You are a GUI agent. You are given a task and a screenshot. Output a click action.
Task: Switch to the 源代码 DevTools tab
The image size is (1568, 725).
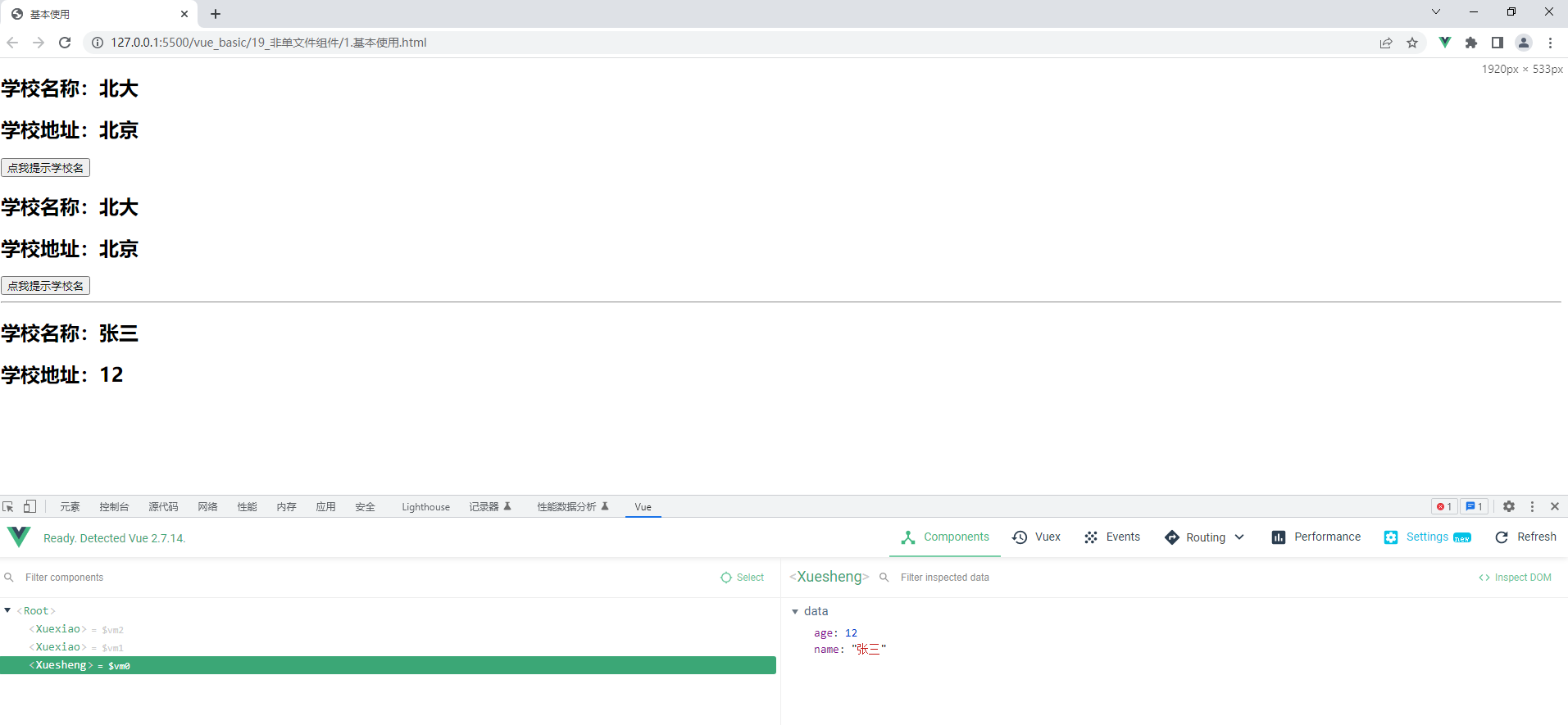coord(163,507)
